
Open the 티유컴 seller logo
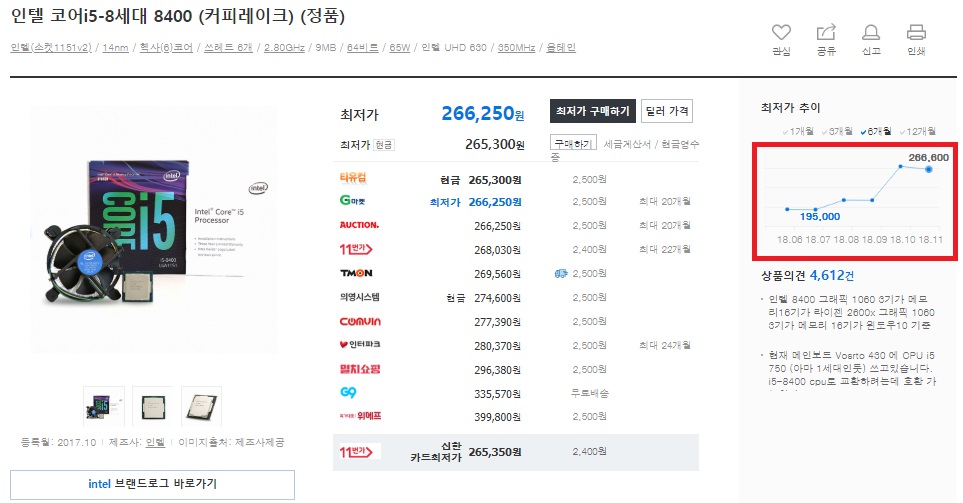point(353,178)
